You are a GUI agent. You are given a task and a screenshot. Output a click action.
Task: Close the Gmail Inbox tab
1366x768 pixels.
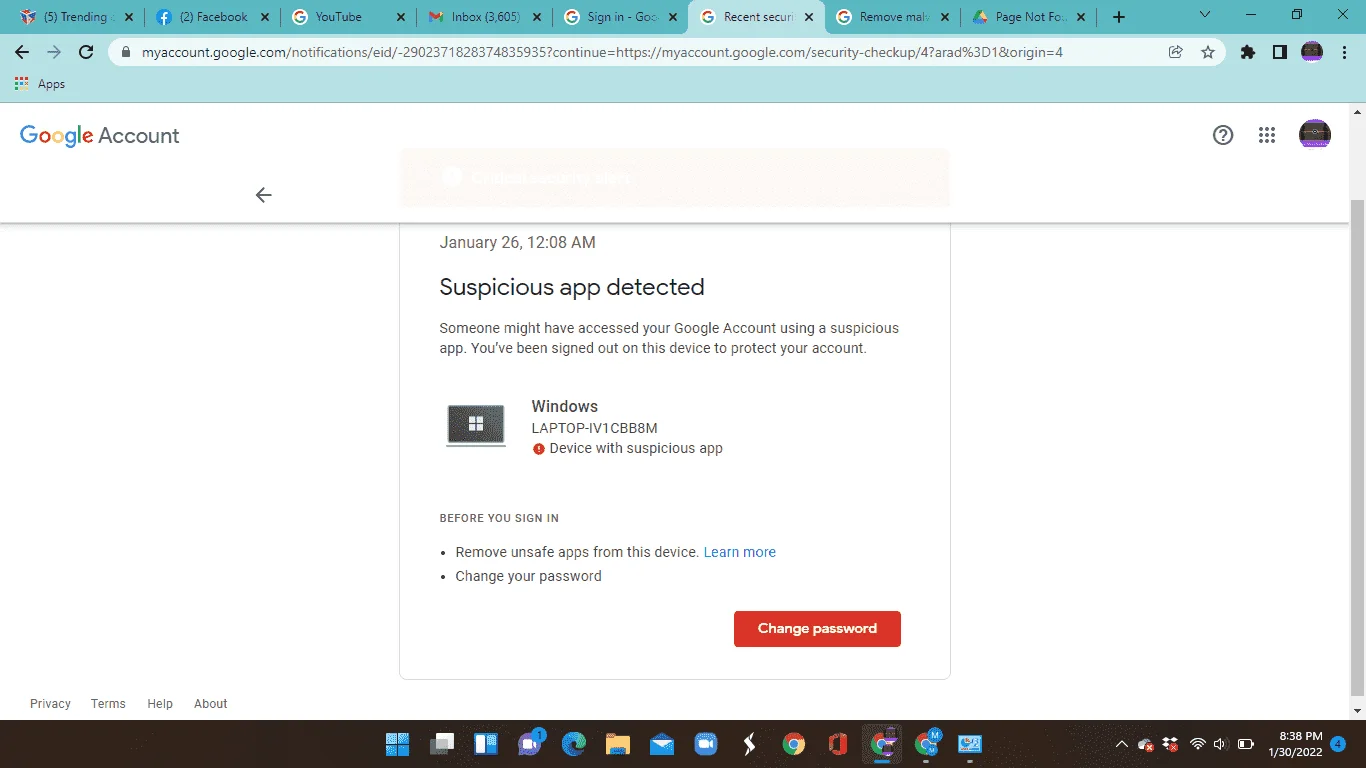coord(536,17)
